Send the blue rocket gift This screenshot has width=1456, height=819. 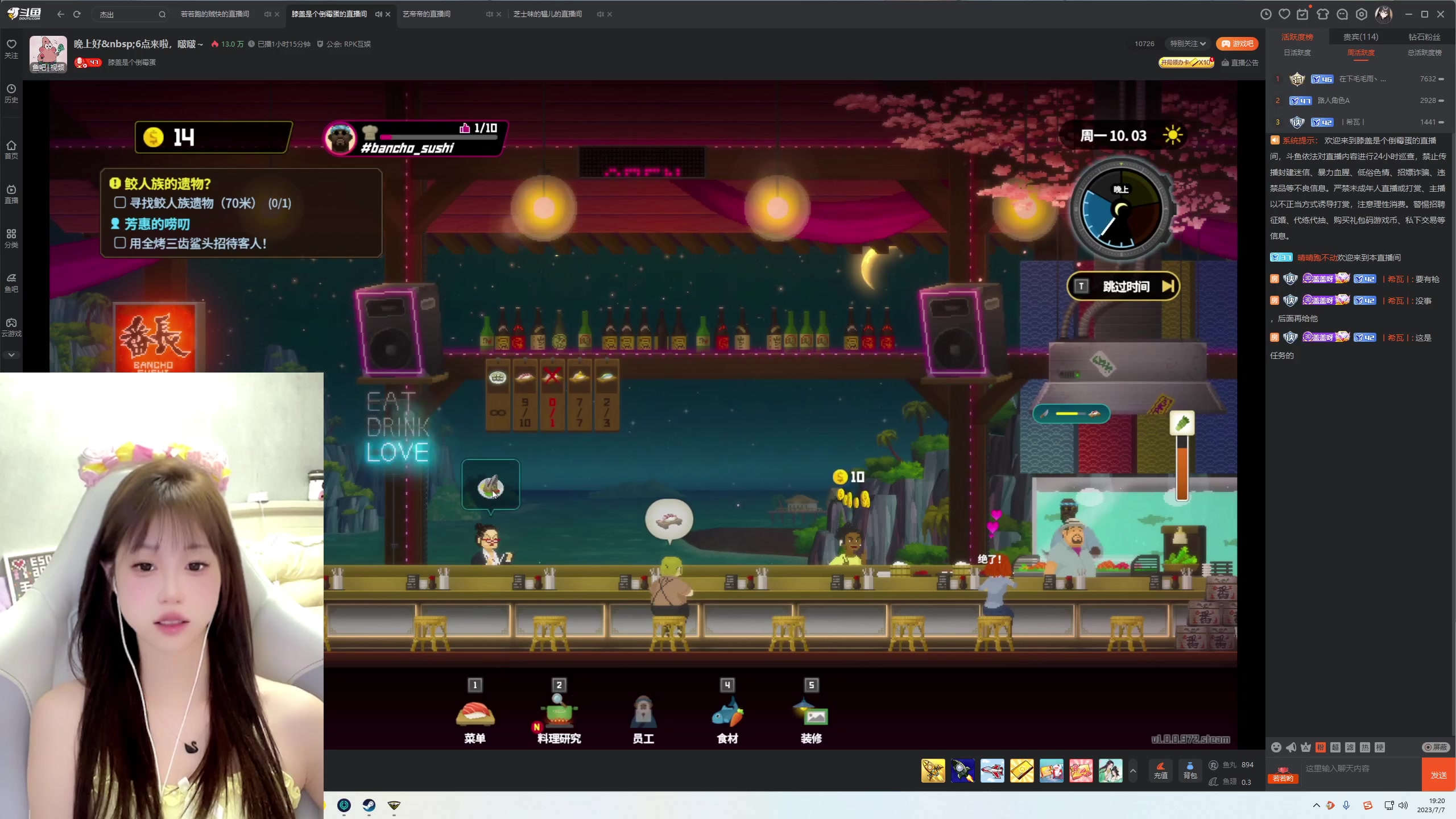point(963,771)
